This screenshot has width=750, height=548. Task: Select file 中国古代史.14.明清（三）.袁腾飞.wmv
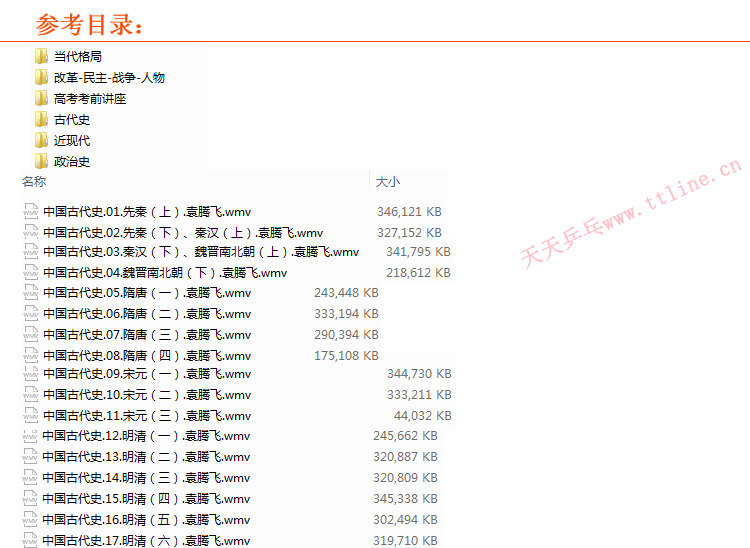coord(147,478)
